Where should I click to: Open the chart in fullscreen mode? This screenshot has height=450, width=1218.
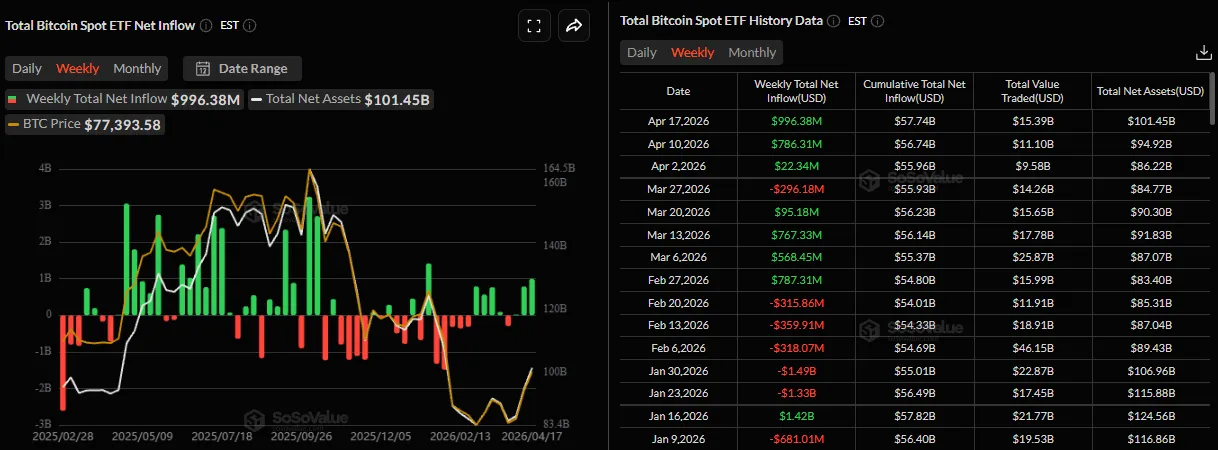(534, 27)
